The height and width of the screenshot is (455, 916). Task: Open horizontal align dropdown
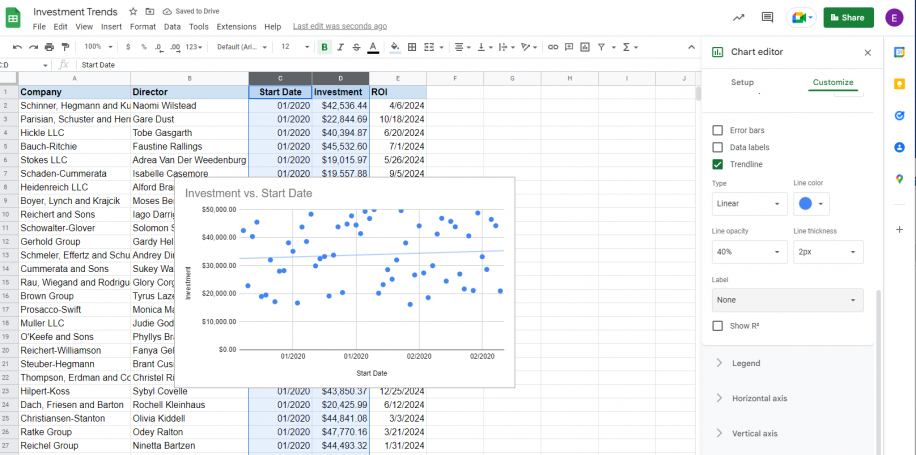(463, 47)
